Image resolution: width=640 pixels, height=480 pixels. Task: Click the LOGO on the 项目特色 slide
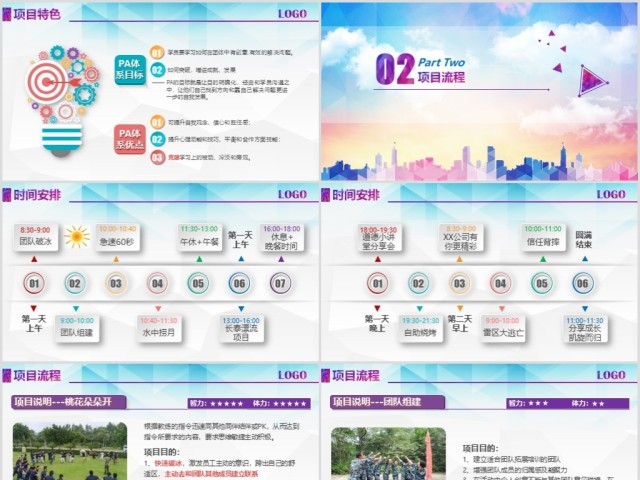(292, 14)
